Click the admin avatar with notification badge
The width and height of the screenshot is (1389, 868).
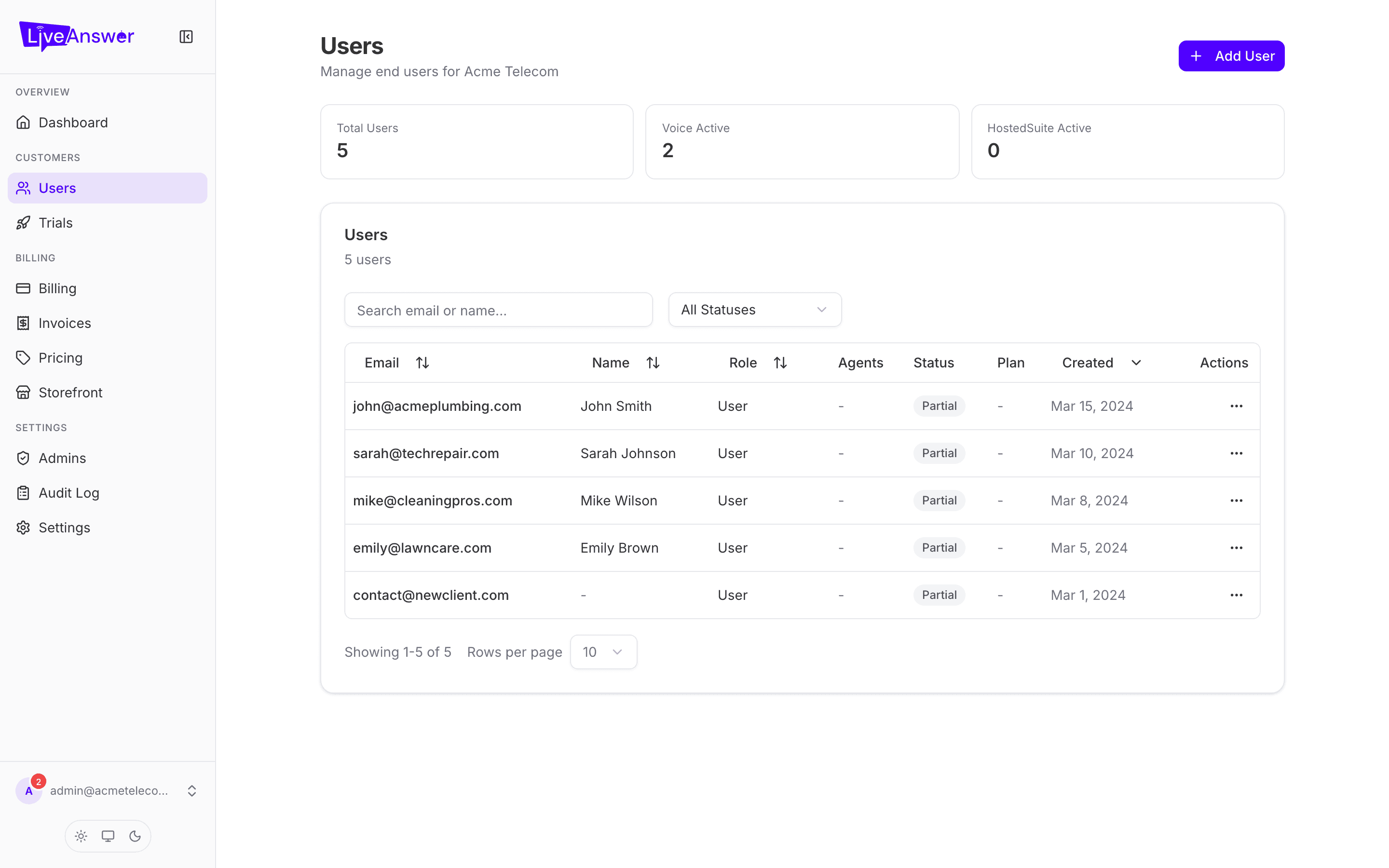click(x=29, y=790)
